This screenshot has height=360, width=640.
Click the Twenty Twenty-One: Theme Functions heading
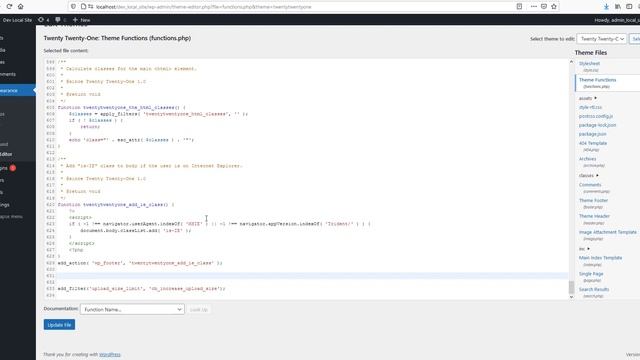[117, 38]
